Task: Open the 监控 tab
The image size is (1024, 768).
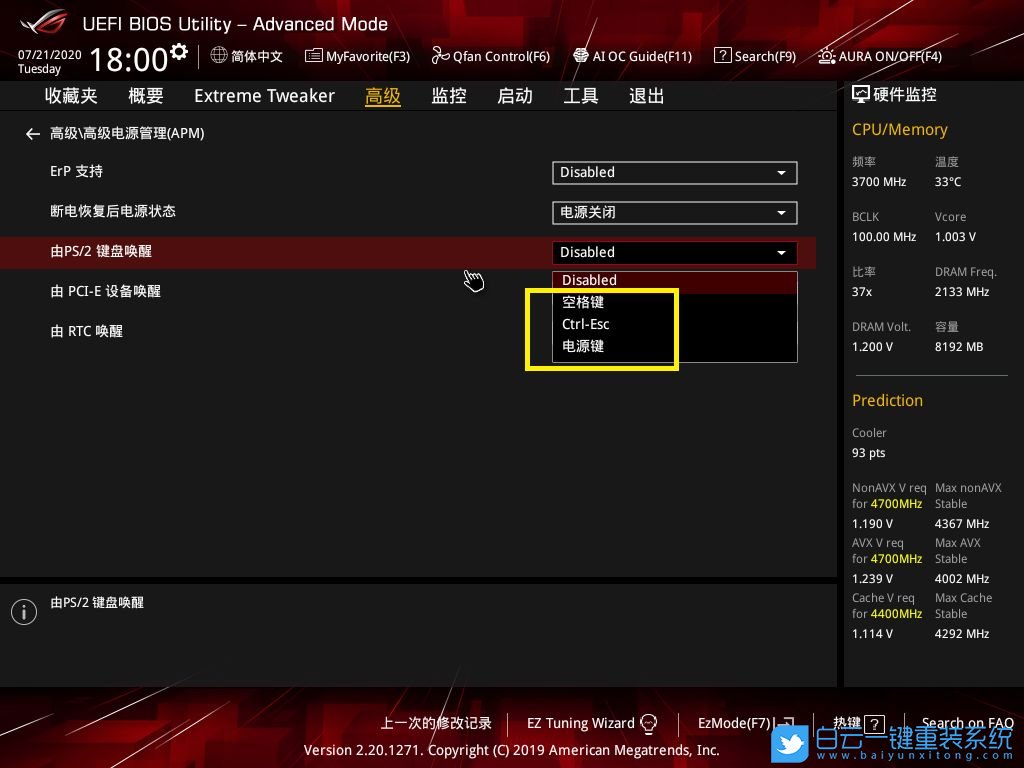Action: 449,96
